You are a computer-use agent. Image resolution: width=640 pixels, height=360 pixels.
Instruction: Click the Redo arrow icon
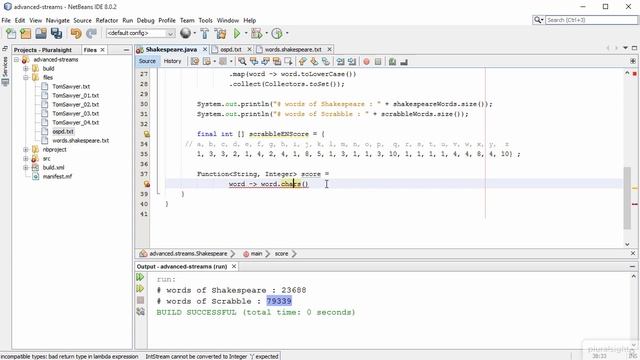(x=91, y=33)
